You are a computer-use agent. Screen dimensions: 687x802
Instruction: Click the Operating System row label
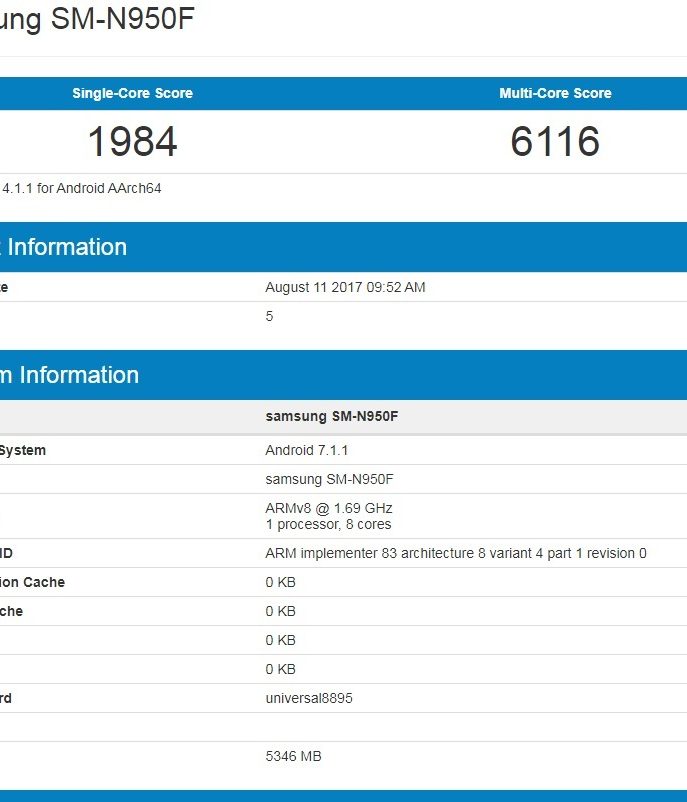coord(23,450)
